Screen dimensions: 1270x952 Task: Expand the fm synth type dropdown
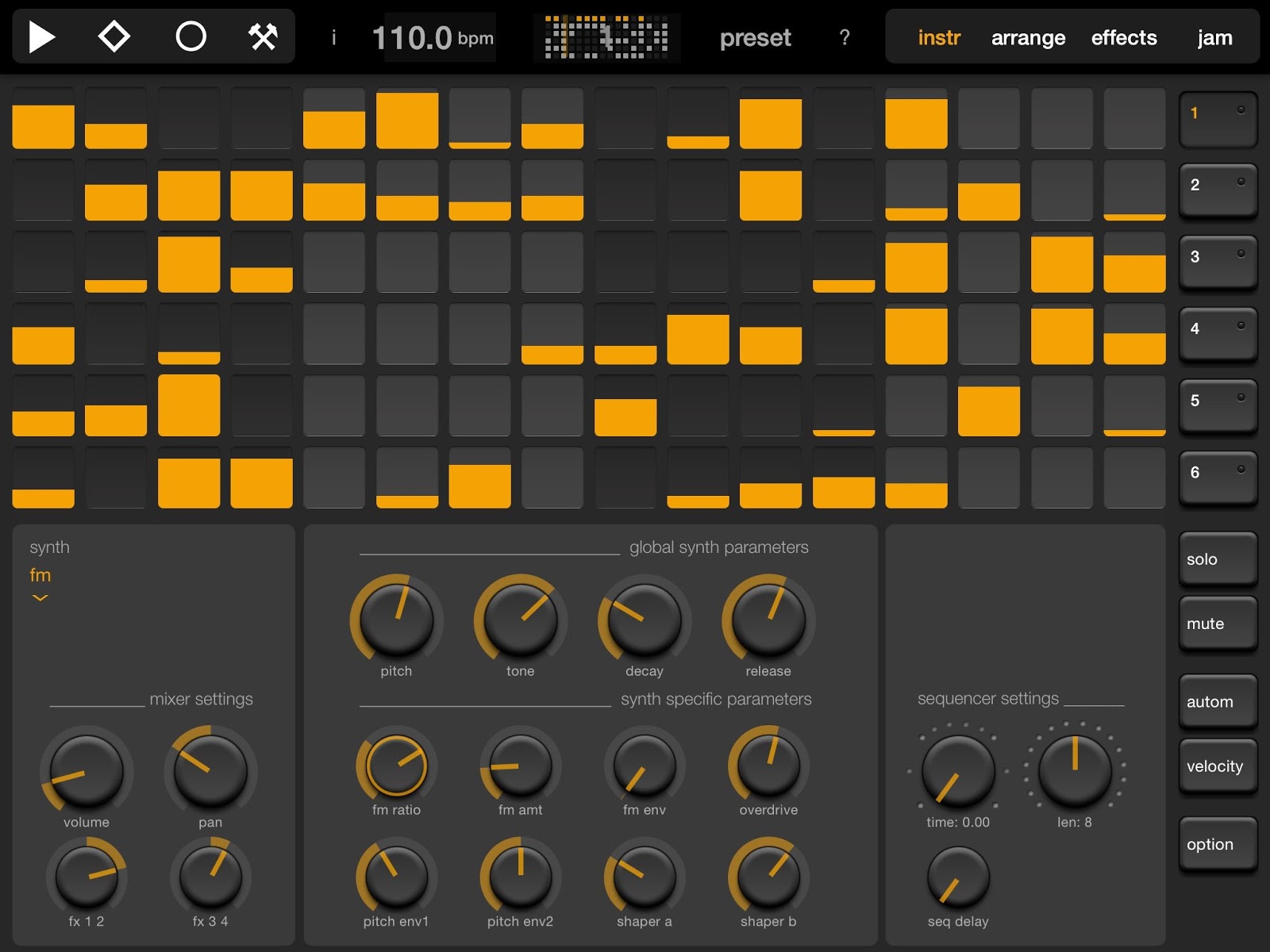coord(40,584)
